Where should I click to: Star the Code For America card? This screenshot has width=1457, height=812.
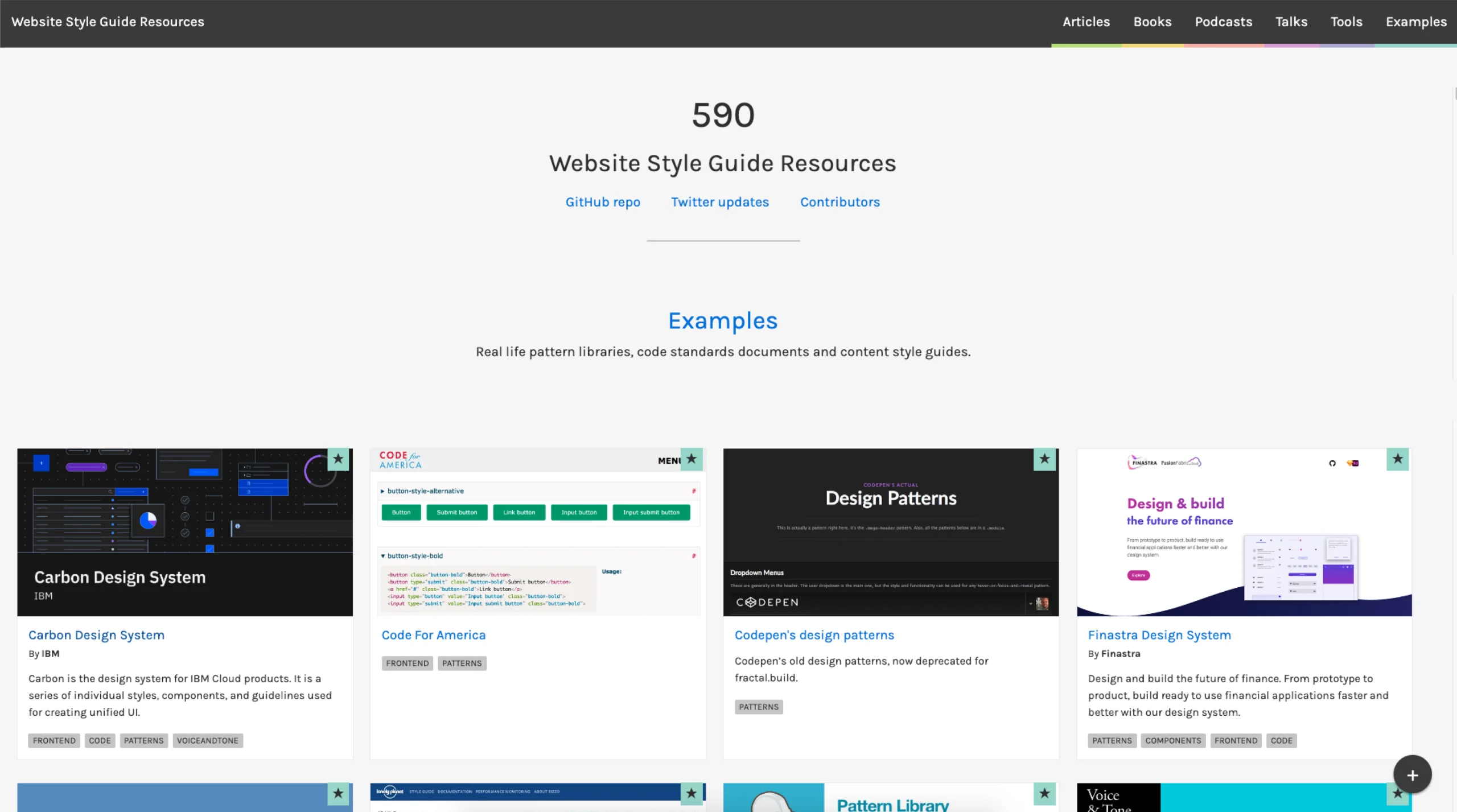692,459
